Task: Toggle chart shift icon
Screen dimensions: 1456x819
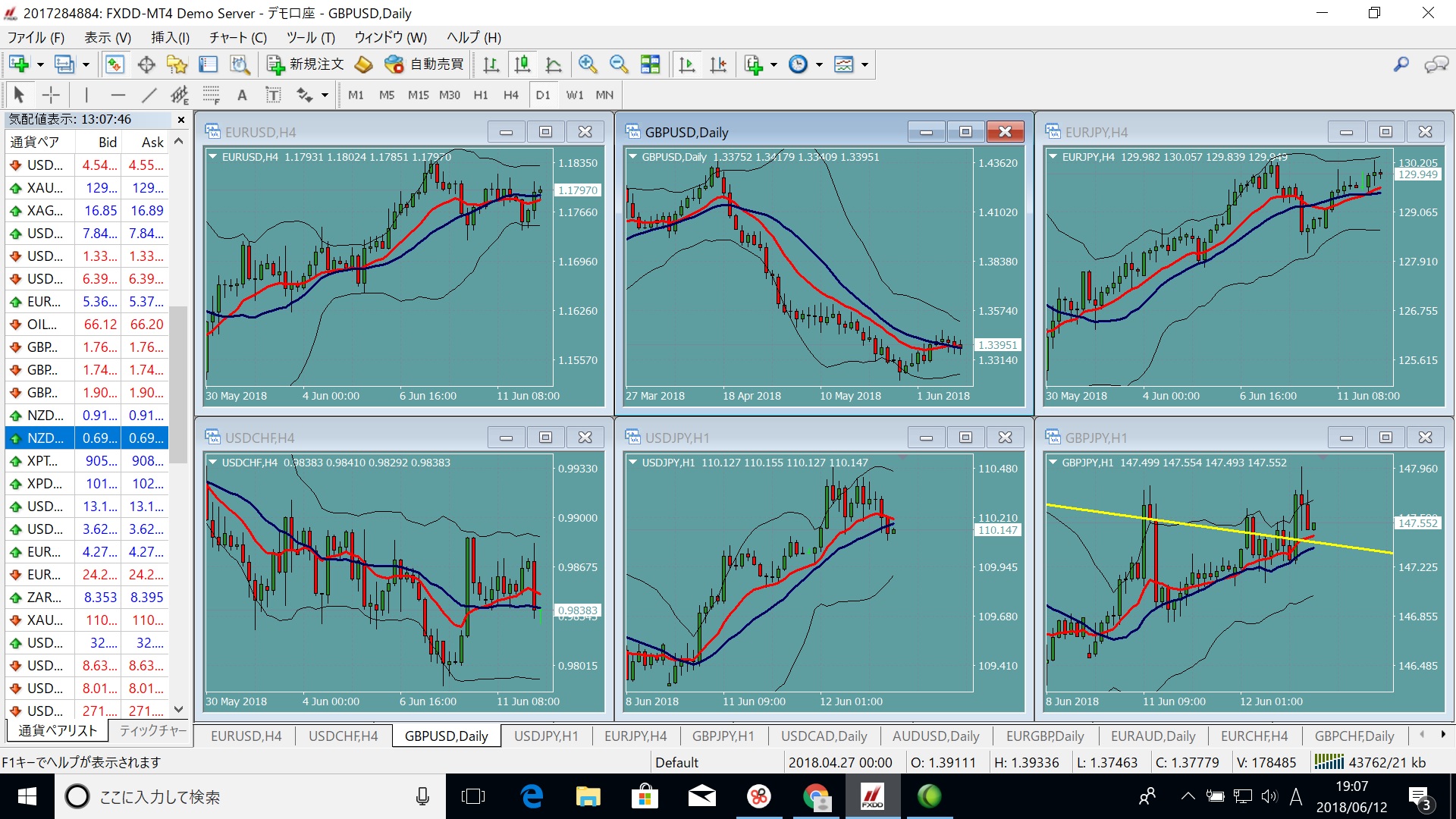Action: click(718, 64)
